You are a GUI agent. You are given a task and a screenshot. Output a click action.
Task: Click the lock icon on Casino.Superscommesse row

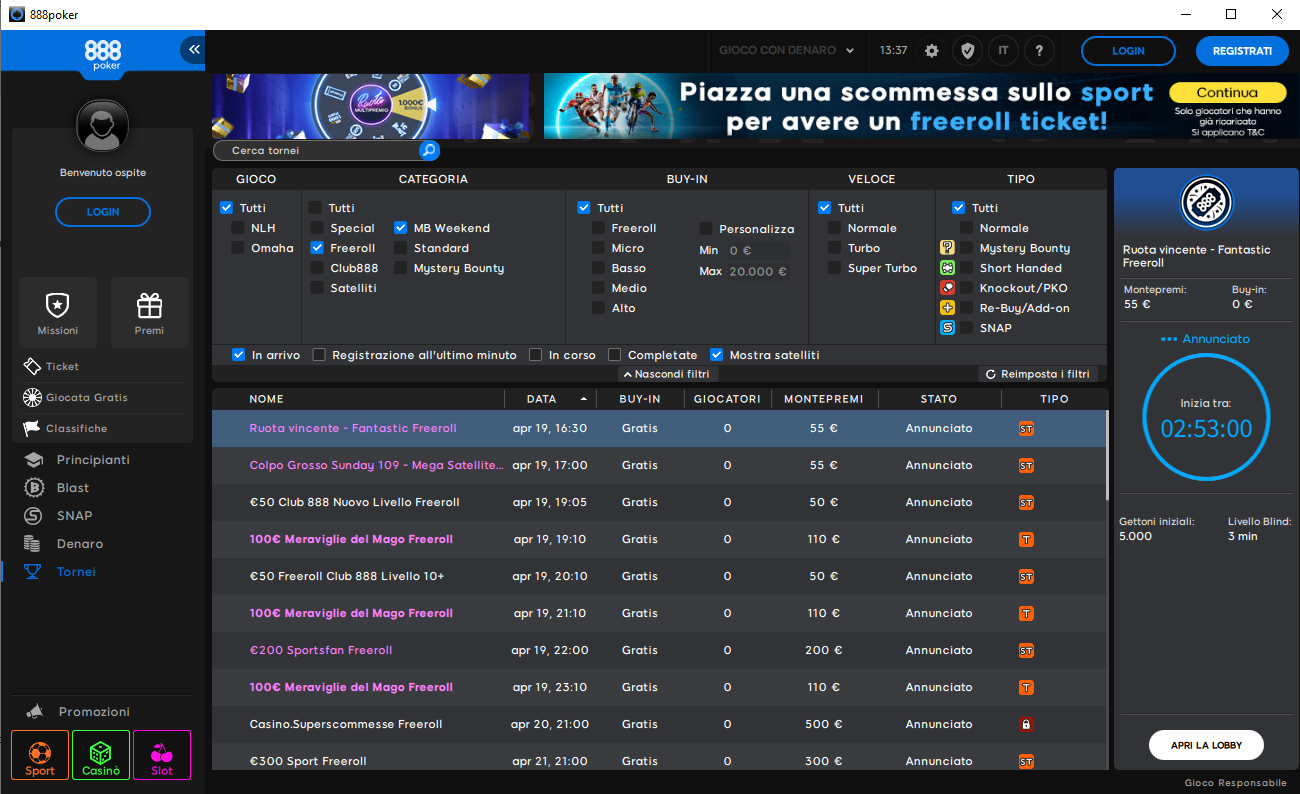tap(1025, 724)
